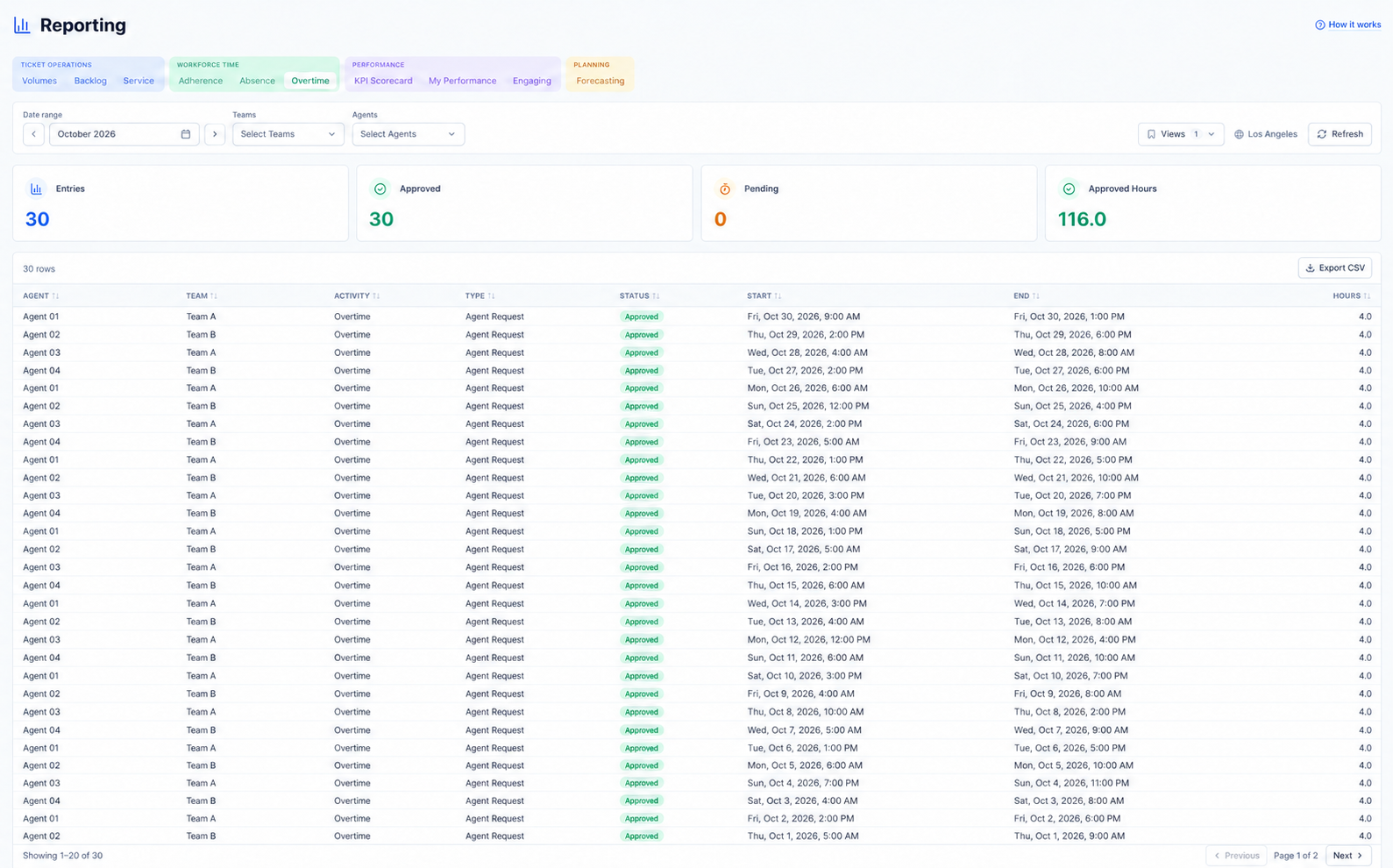Click the Approved Hours card icon

(1069, 189)
